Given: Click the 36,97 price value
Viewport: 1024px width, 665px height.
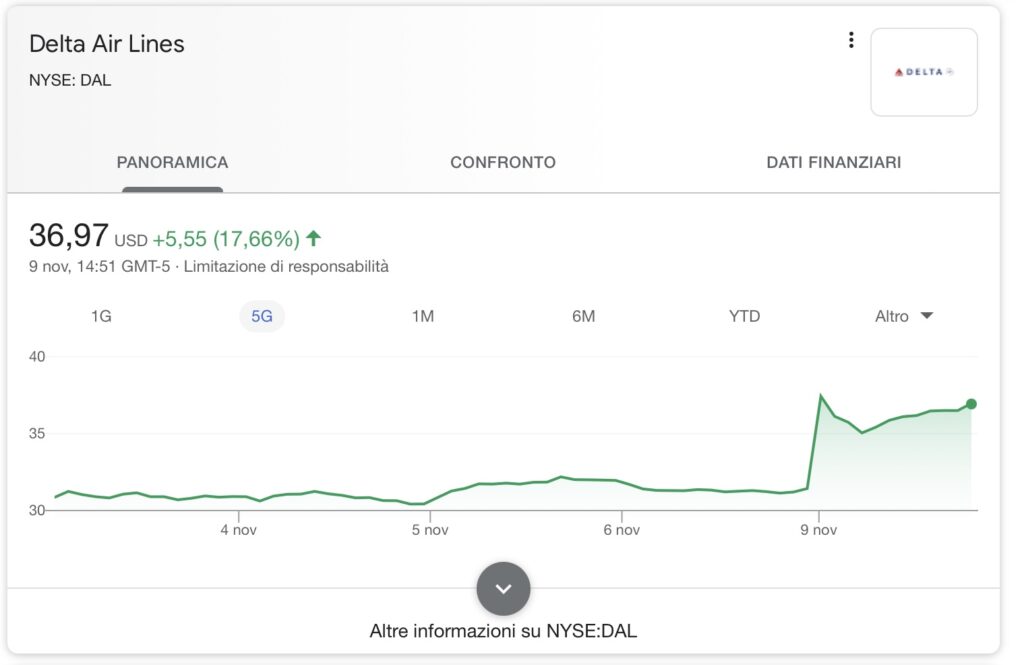Looking at the screenshot, I should 69,235.
